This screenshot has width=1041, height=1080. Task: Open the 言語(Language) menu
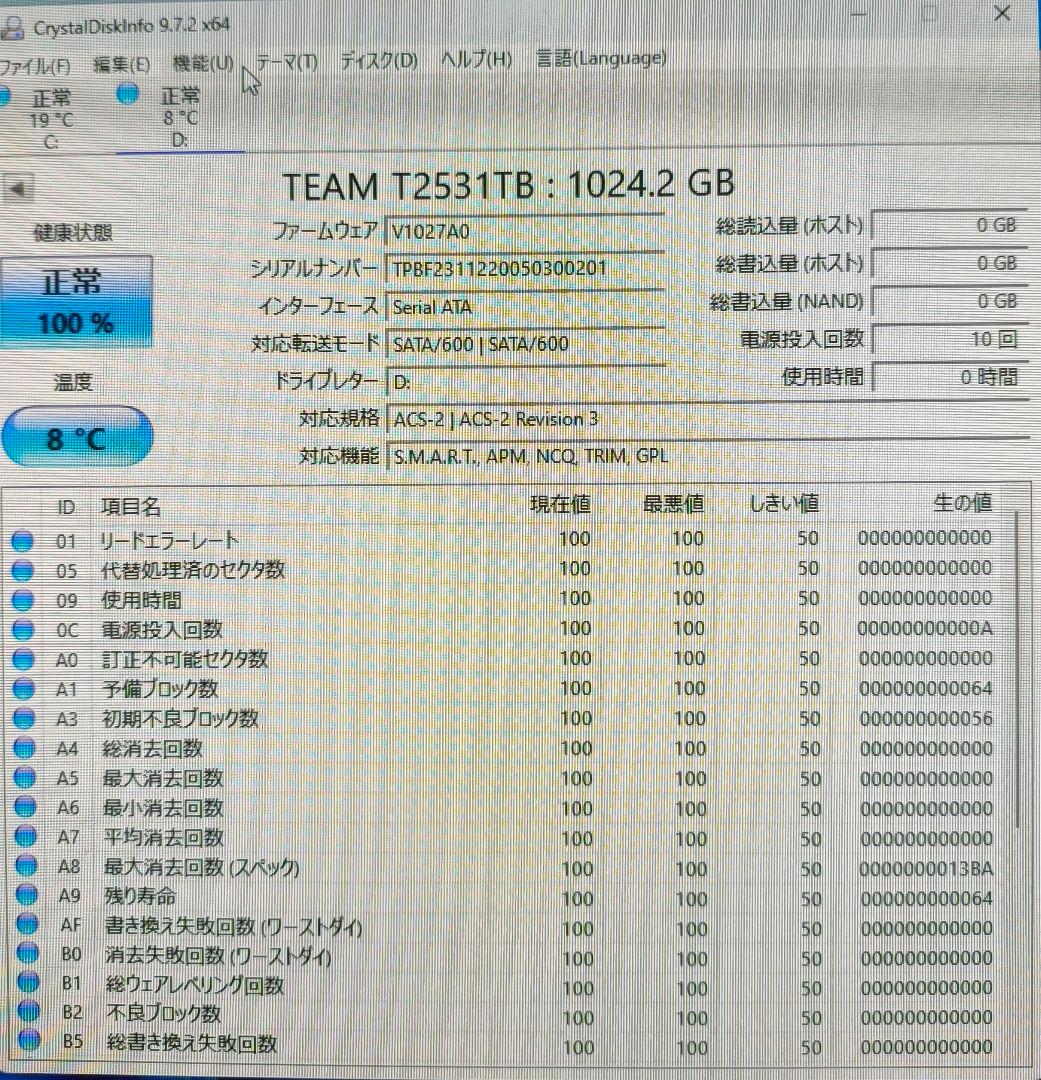pos(601,58)
